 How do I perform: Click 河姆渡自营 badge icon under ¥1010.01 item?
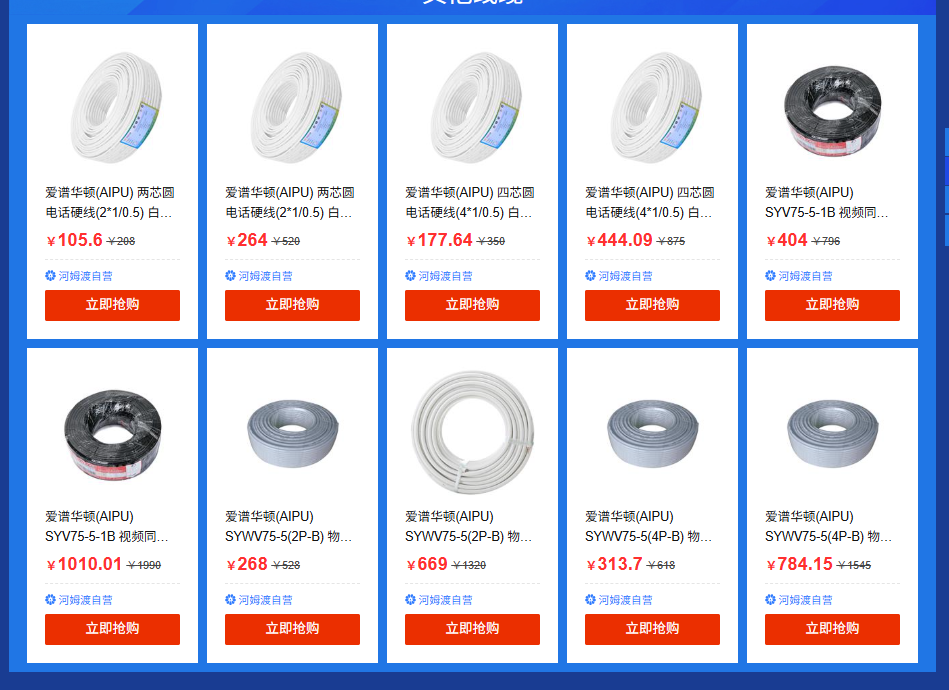pos(50,599)
